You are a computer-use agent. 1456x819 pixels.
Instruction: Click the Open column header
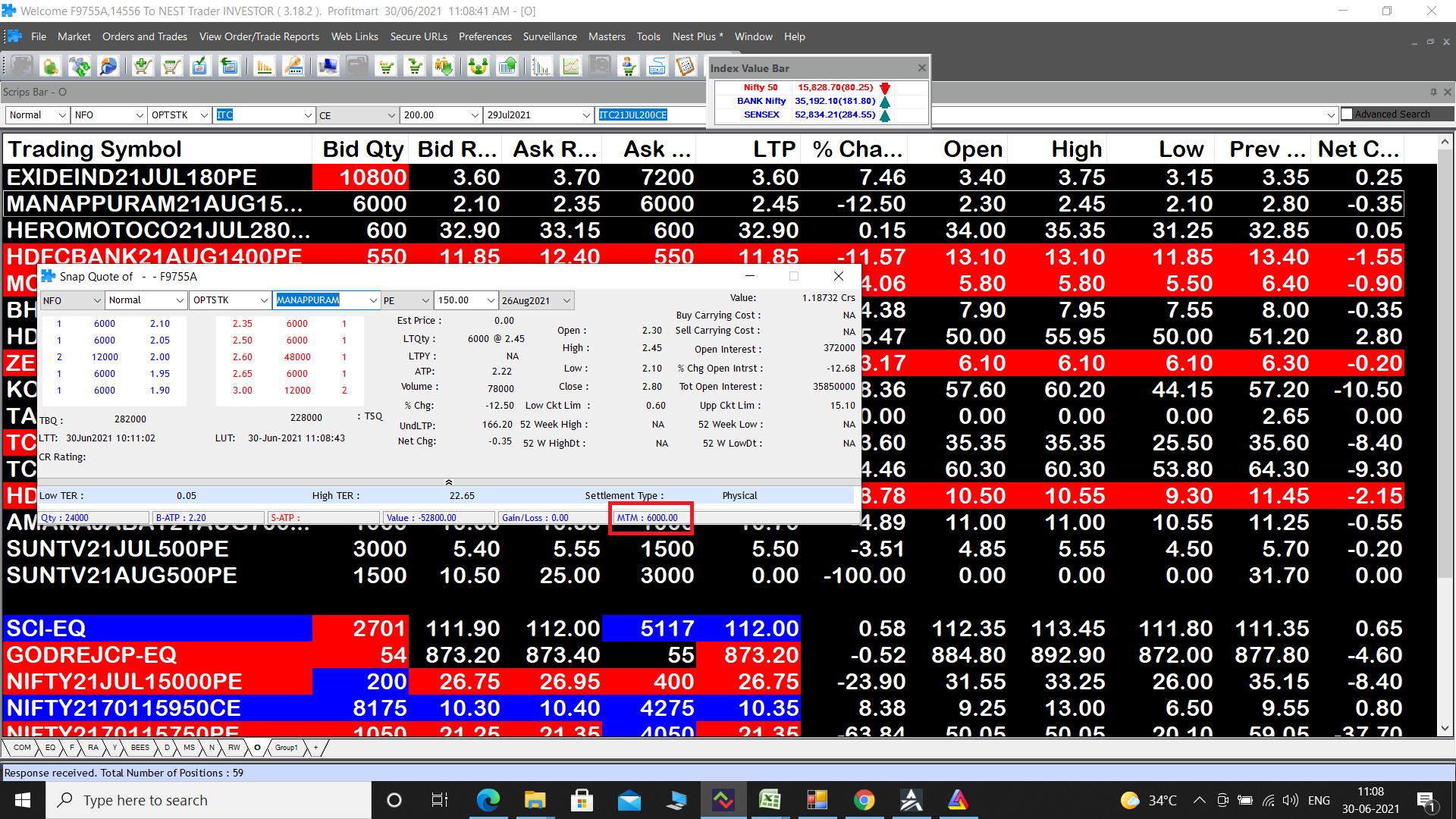coord(956,149)
